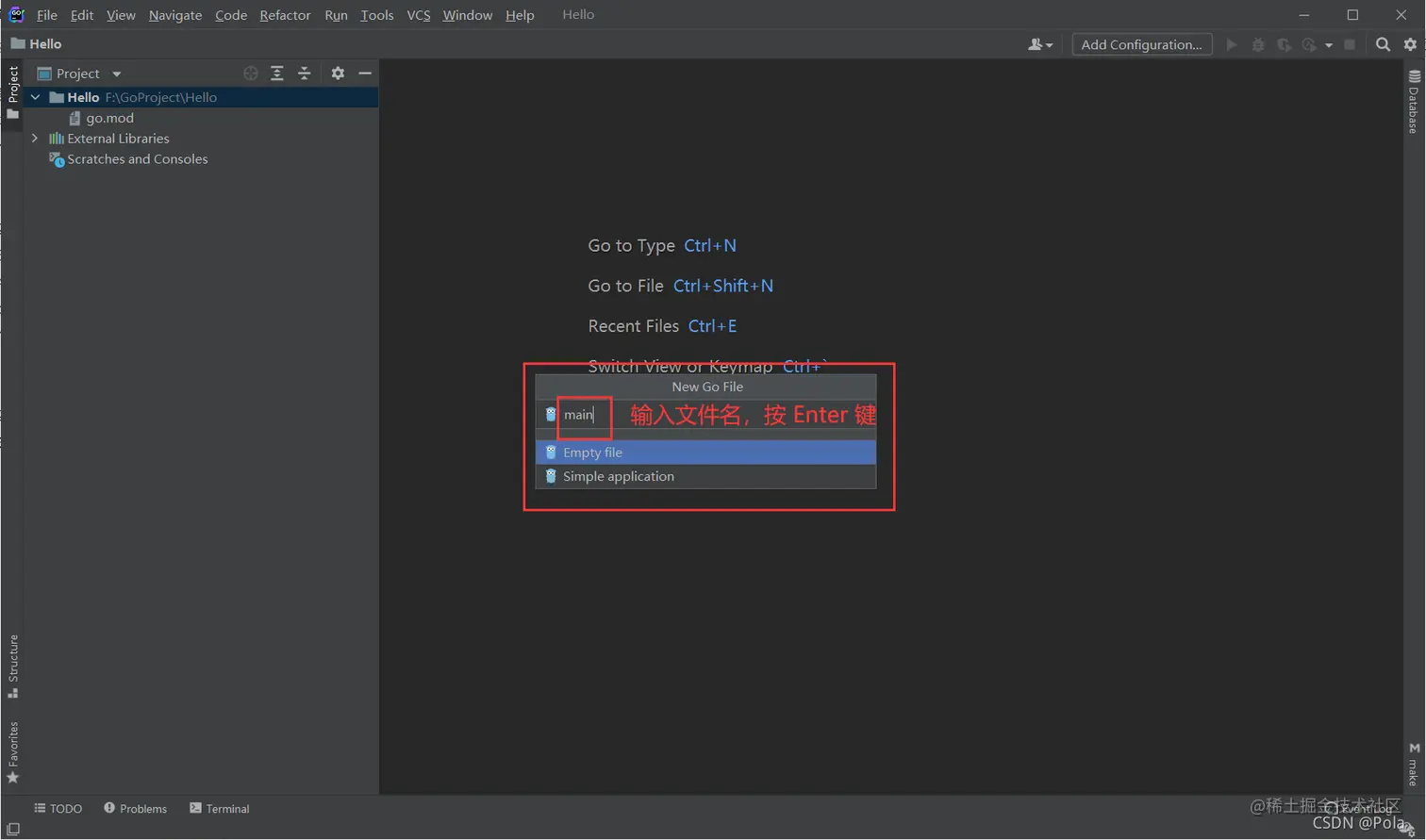Open the Tools menu
1426x840 pixels.
377,15
